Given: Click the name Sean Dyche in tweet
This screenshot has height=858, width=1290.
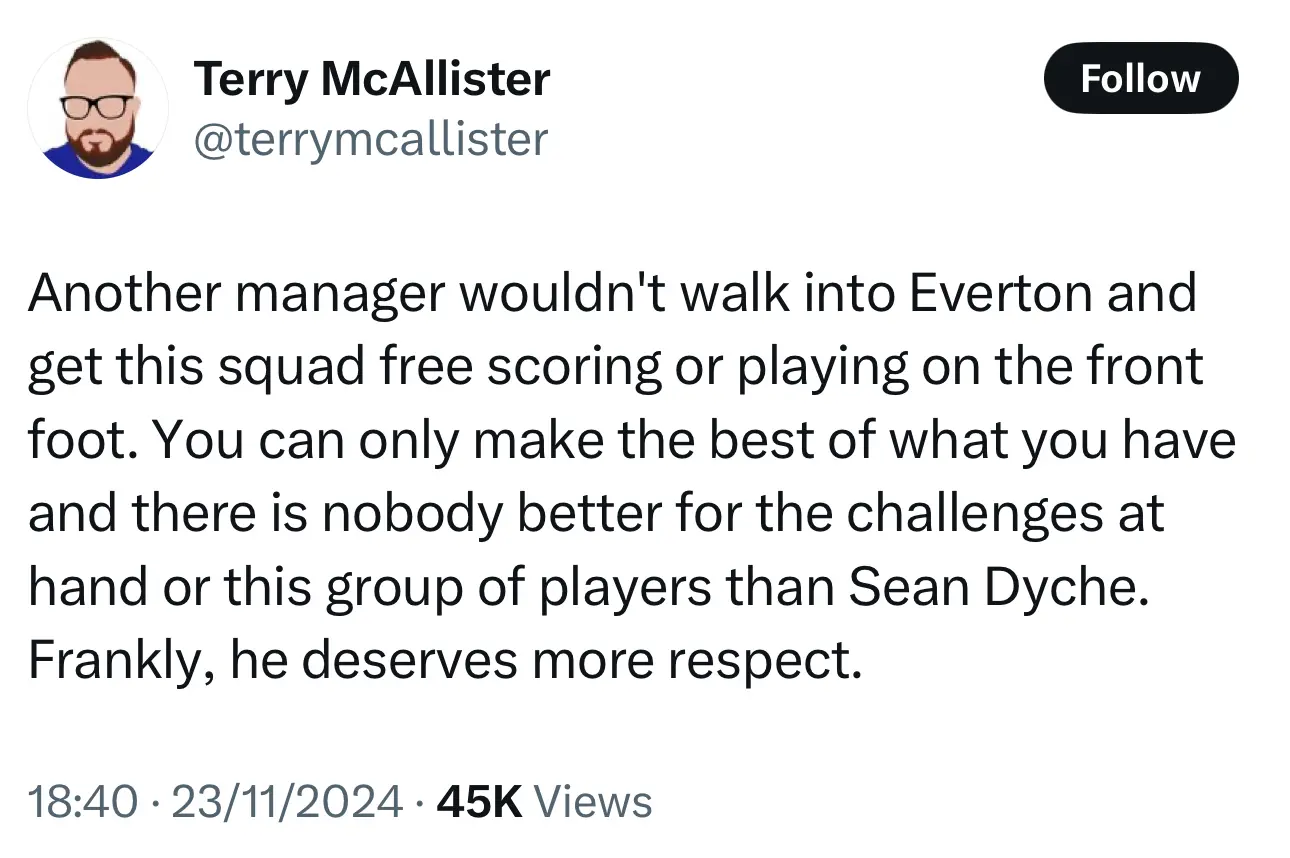Looking at the screenshot, I should 993,588.
